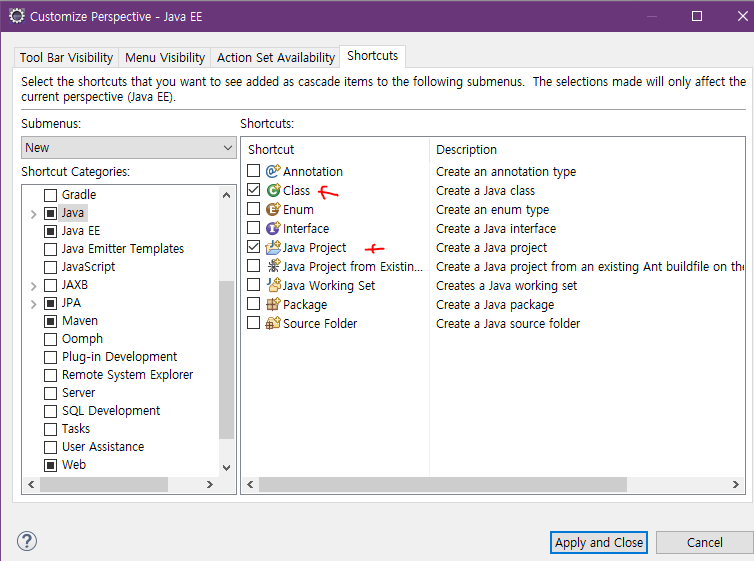This screenshot has width=754, height=561.
Task: Click 'Create a Java class' description
Action: [485, 191]
